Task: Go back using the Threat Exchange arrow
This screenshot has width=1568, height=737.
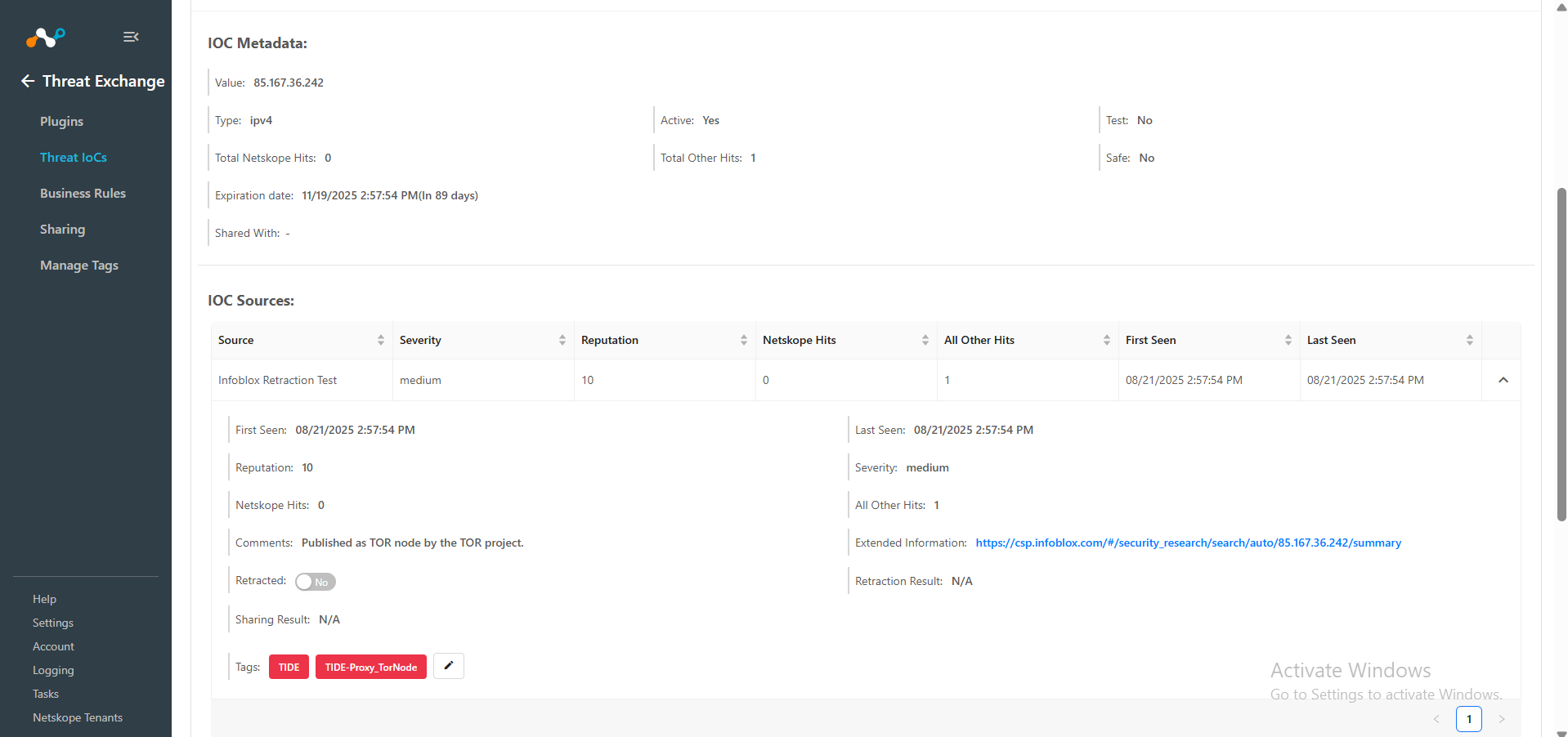Action: 28,81
